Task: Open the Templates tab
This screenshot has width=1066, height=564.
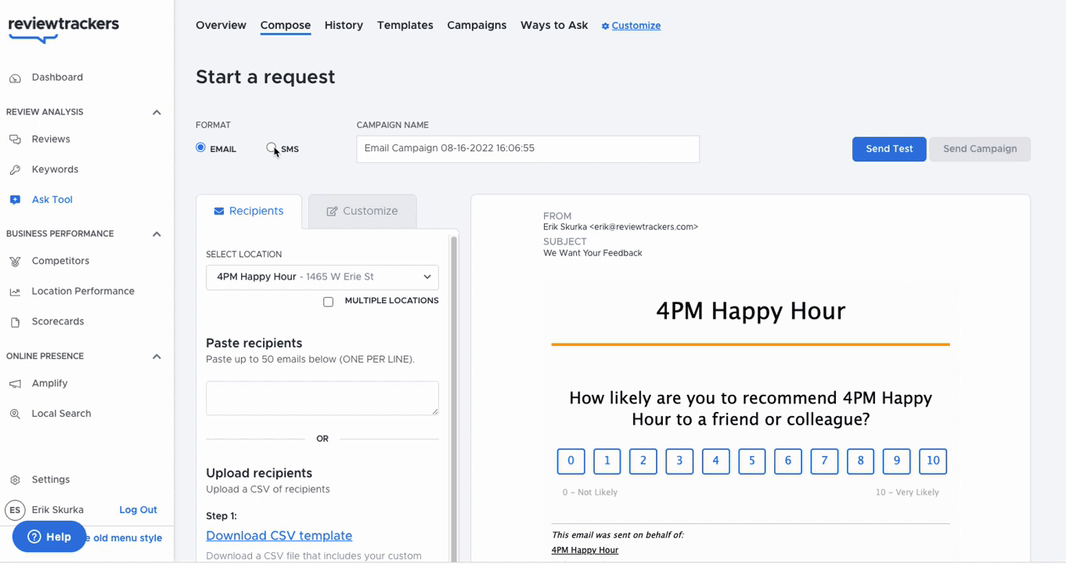Action: pyautogui.click(x=405, y=25)
